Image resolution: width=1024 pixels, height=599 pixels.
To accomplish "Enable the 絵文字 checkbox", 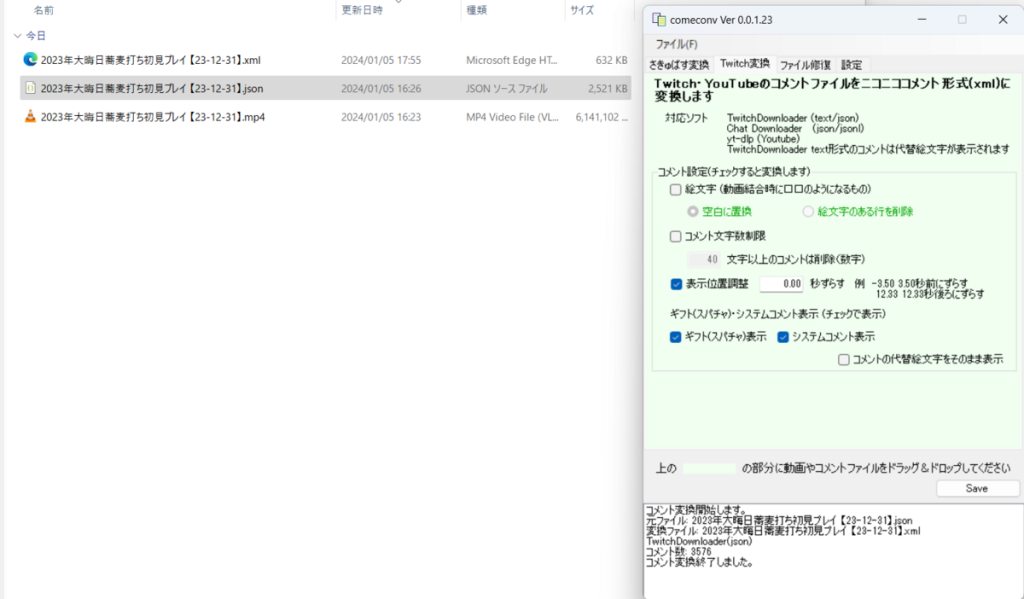I will click(676, 189).
